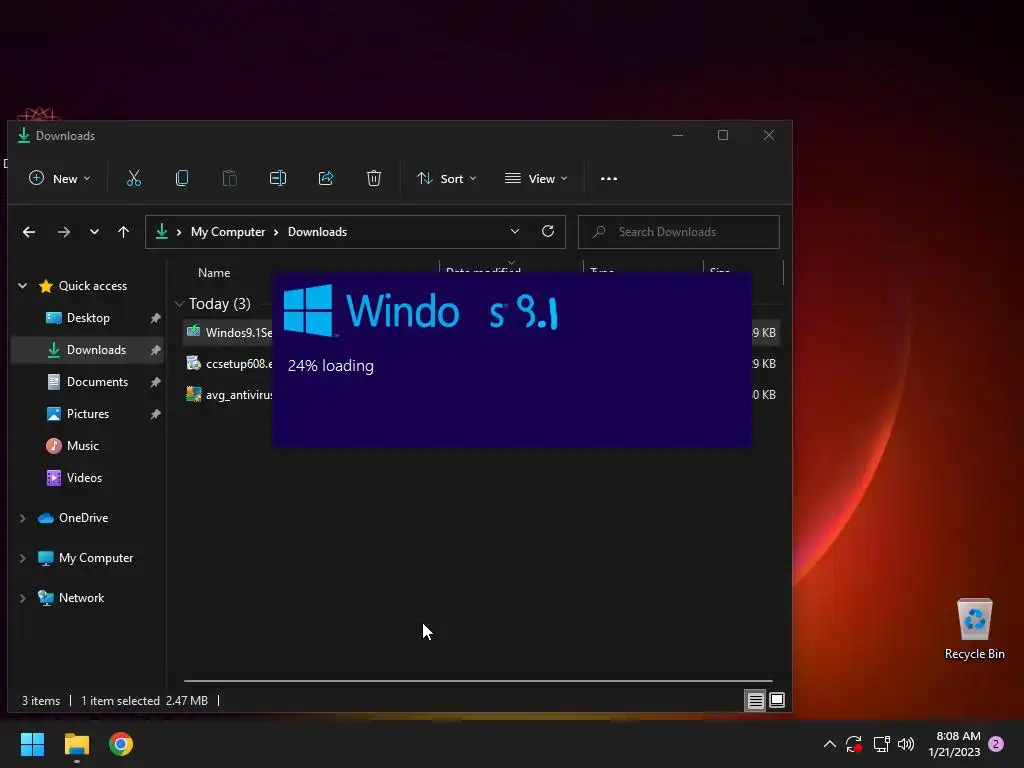Open the View options dropdown
Image resolution: width=1024 pixels, height=768 pixels.
tap(536, 178)
